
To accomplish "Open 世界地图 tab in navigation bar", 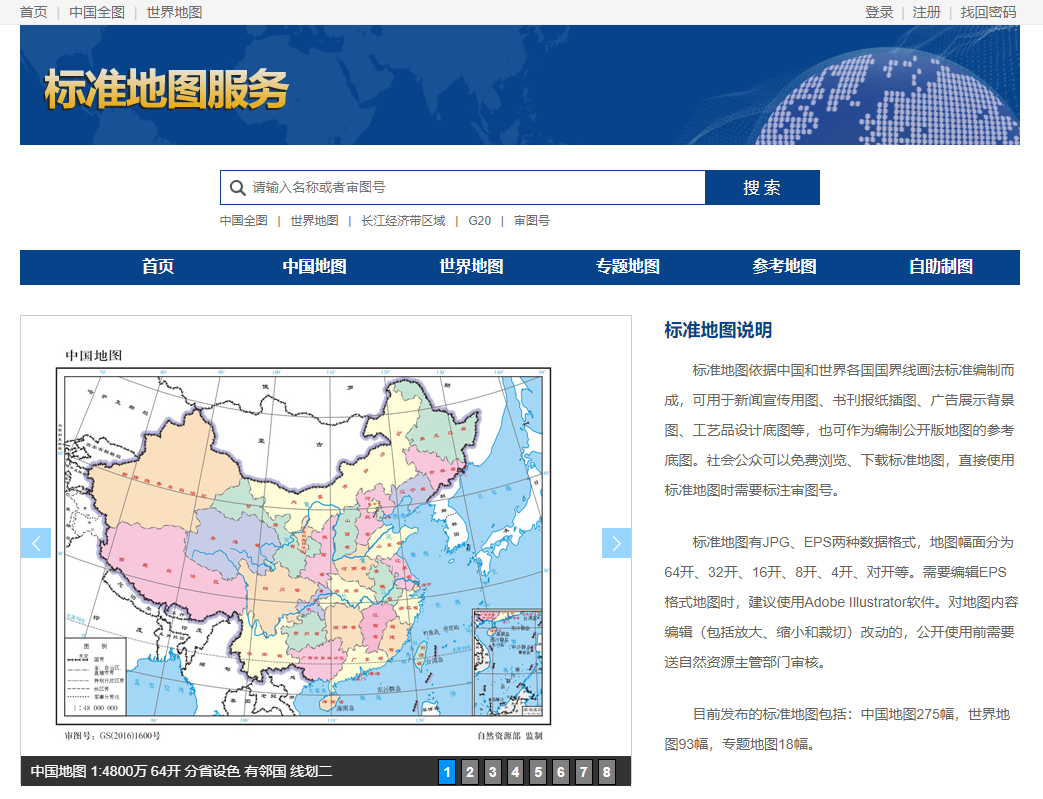I will [x=472, y=267].
